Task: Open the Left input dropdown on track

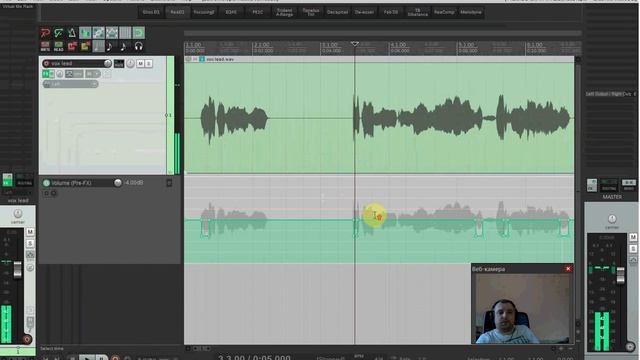Action: tap(70, 84)
